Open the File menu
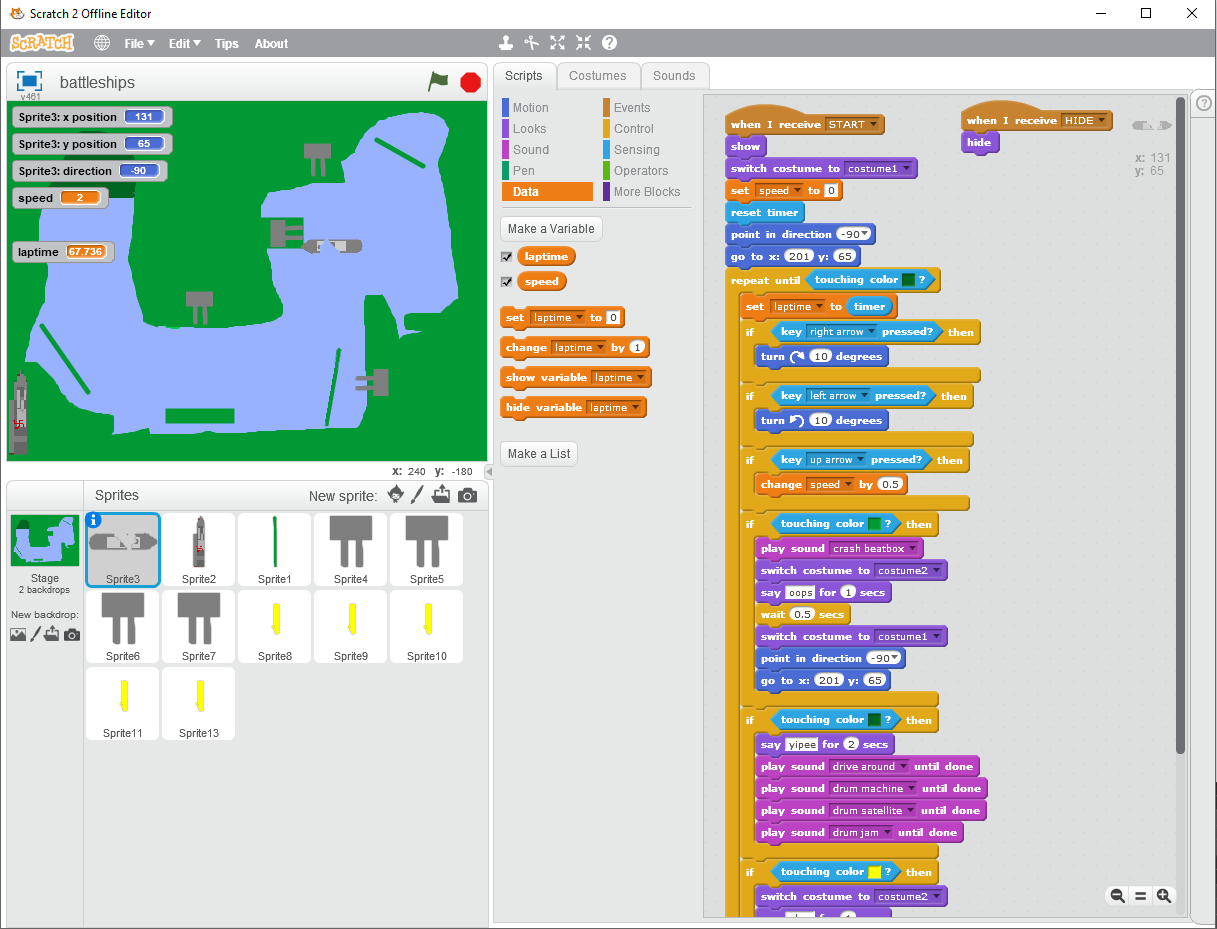This screenshot has height=929, width=1217. 139,43
